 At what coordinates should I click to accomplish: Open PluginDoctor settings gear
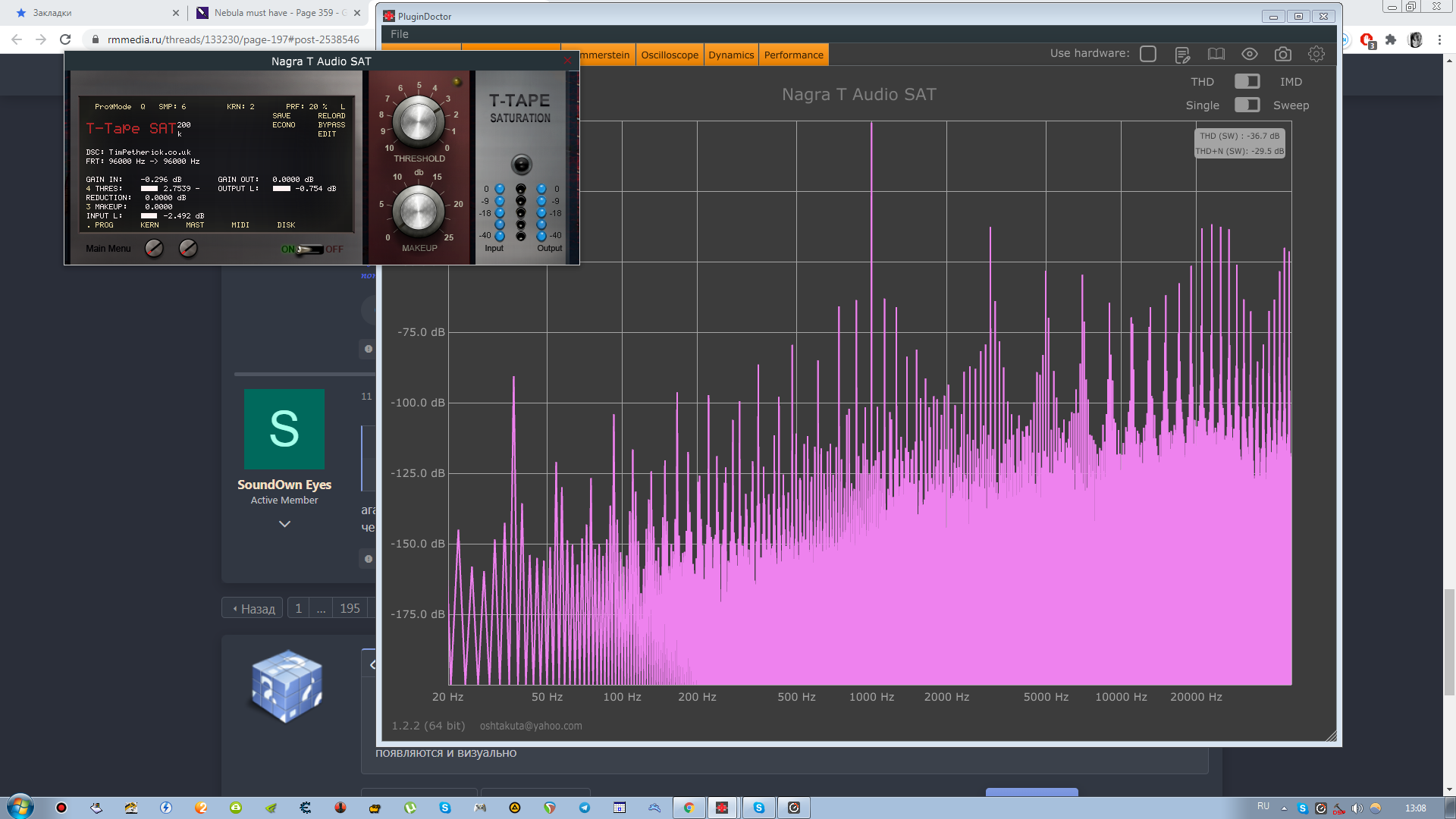pyautogui.click(x=1316, y=55)
